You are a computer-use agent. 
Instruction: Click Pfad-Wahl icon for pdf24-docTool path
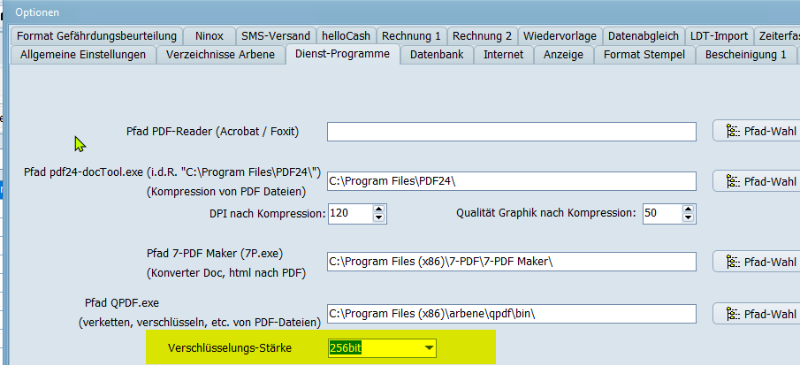point(732,181)
